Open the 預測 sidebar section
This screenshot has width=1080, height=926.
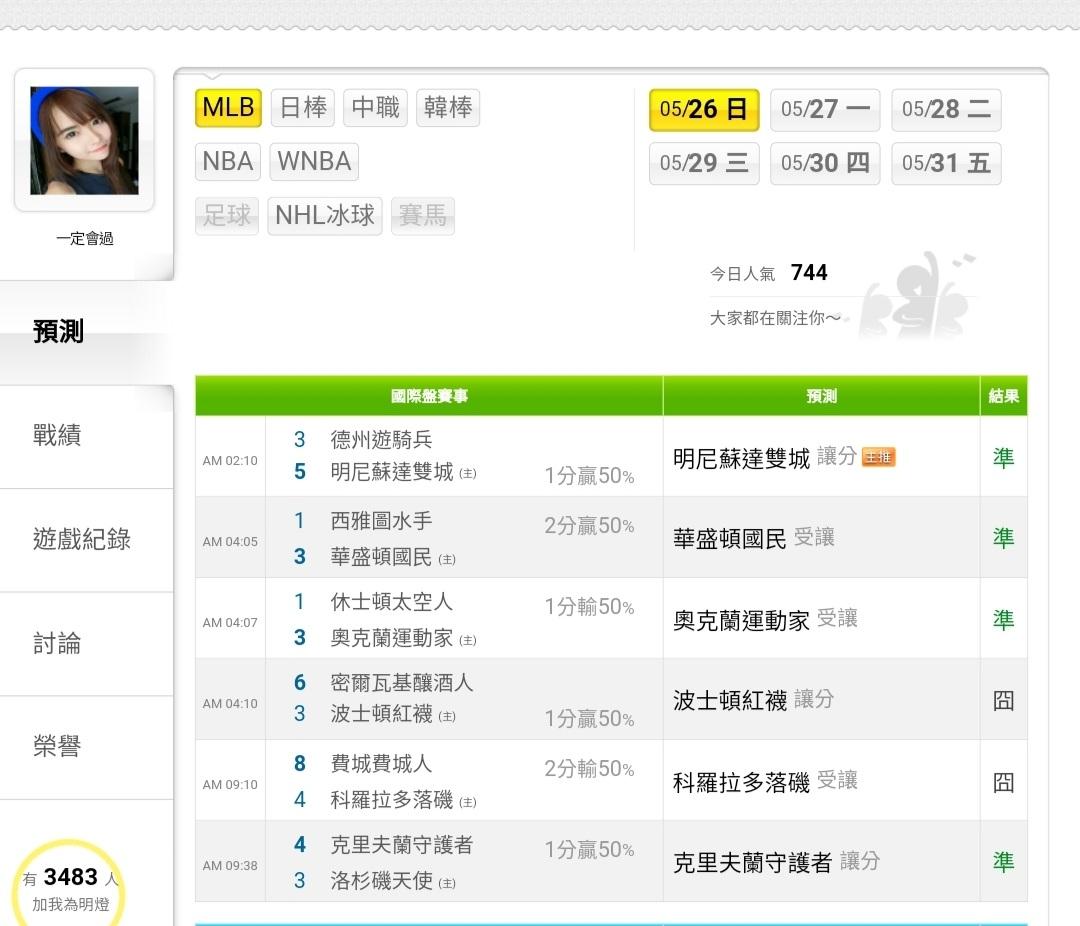[86, 331]
